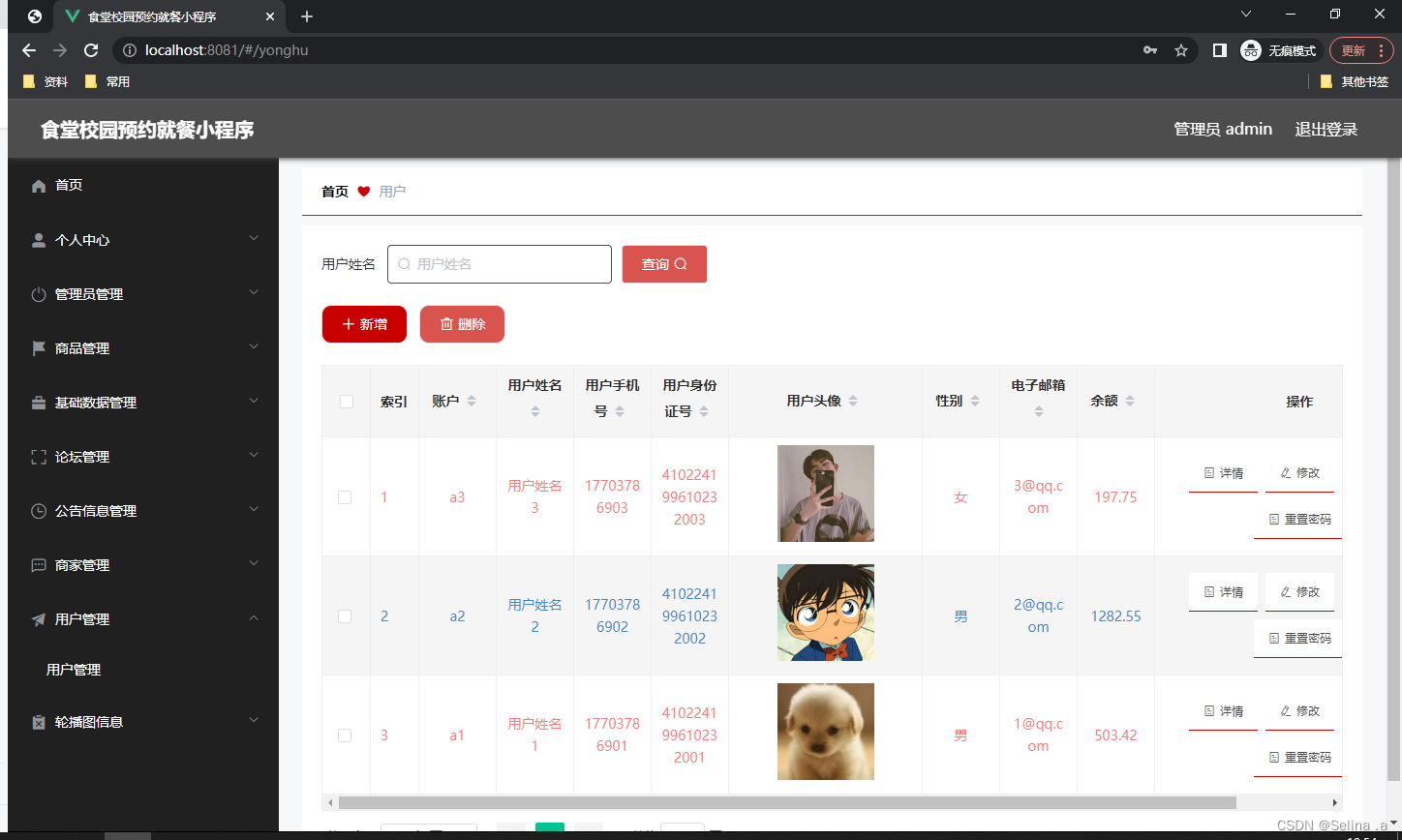The width and height of the screenshot is (1402, 840).
Task: Expand the 商品管理 menu chevron
Action: [x=254, y=346]
